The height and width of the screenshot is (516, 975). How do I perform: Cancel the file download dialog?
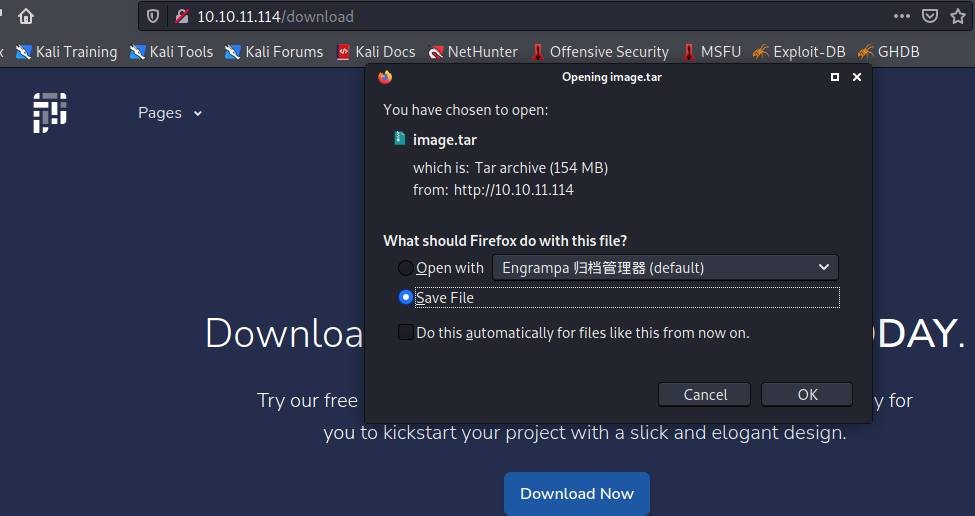(x=705, y=394)
